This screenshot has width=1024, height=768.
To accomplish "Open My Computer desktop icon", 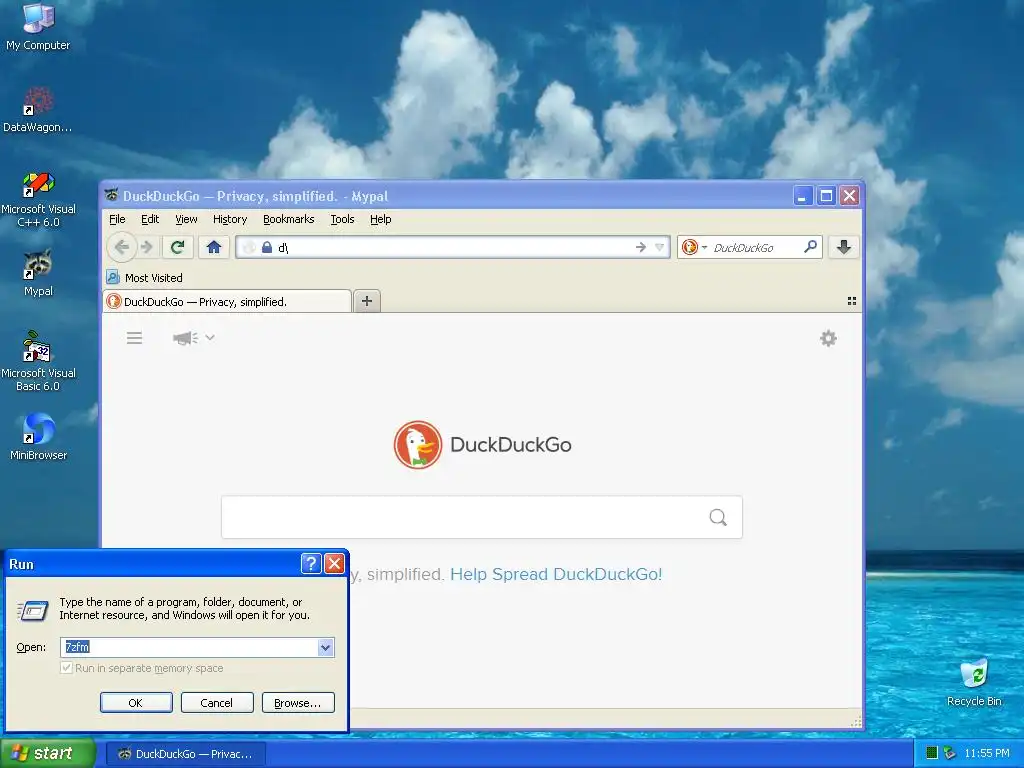I will coord(38,26).
